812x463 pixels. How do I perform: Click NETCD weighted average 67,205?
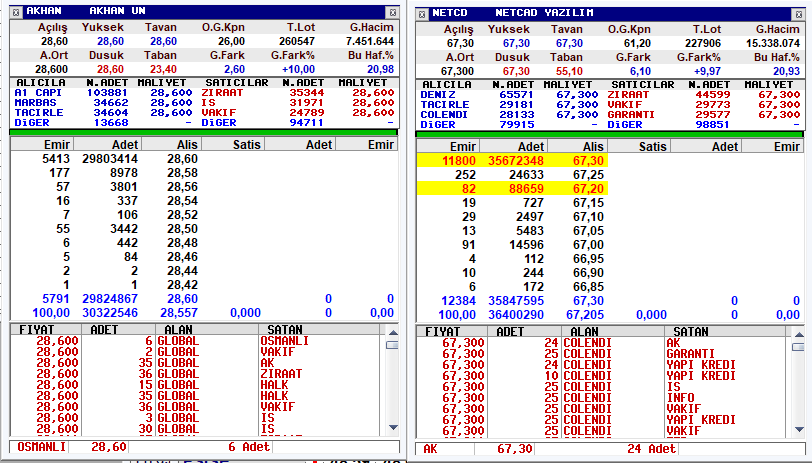[x=585, y=315]
